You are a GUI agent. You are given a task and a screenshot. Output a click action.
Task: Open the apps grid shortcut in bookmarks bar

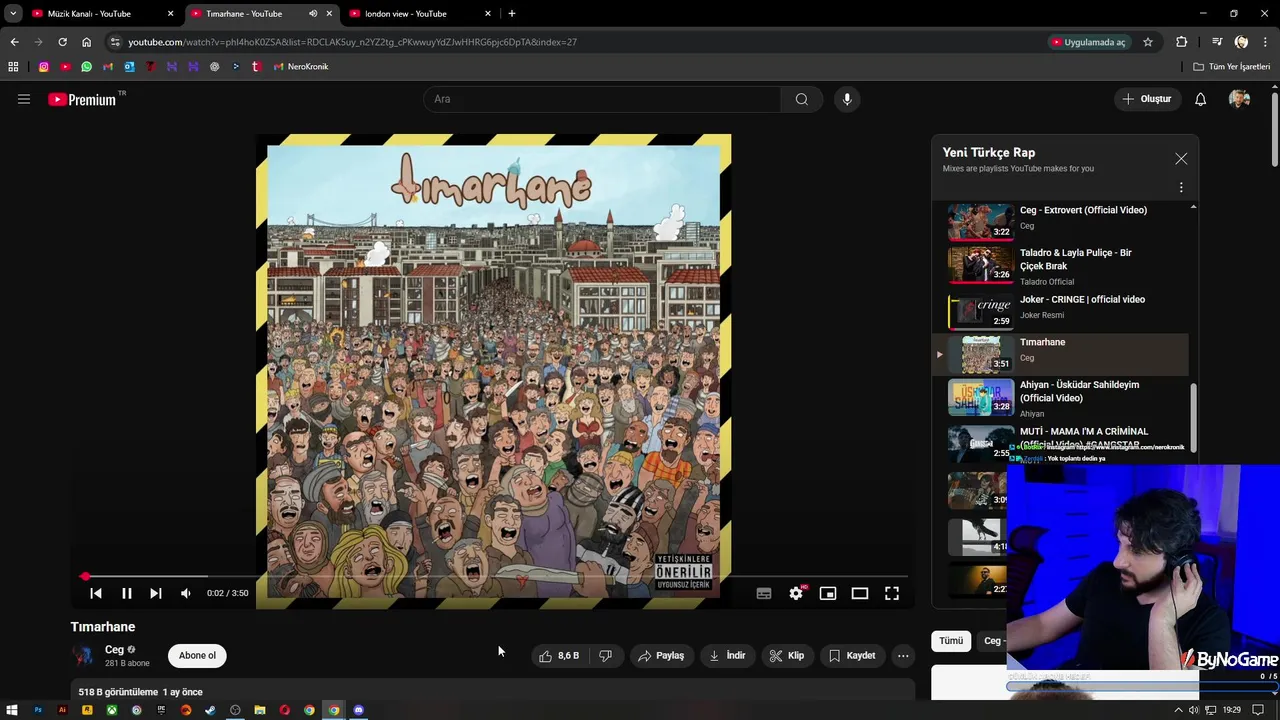click(x=13, y=67)
